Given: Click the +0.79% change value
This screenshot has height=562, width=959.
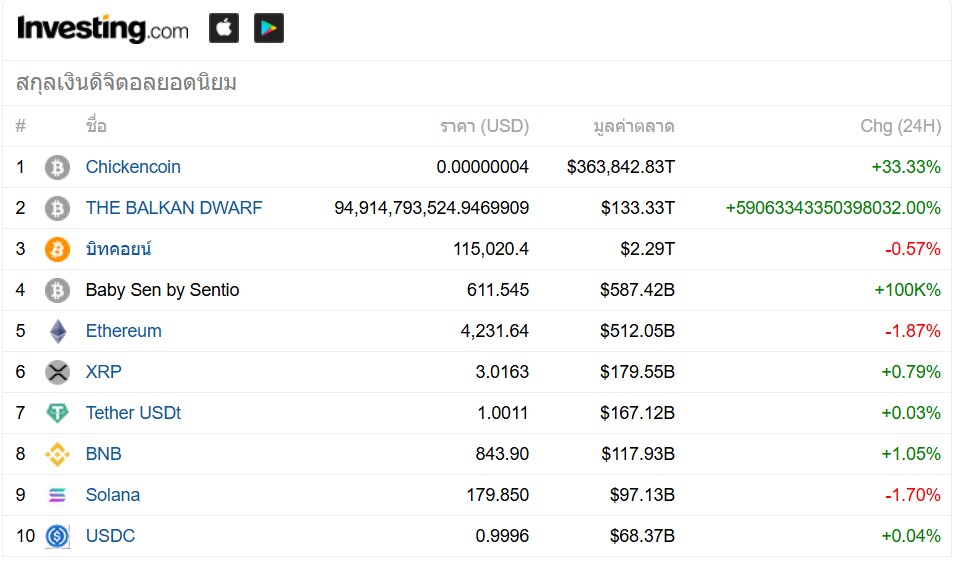Looking at the screenshot, I should pos(911,372).
